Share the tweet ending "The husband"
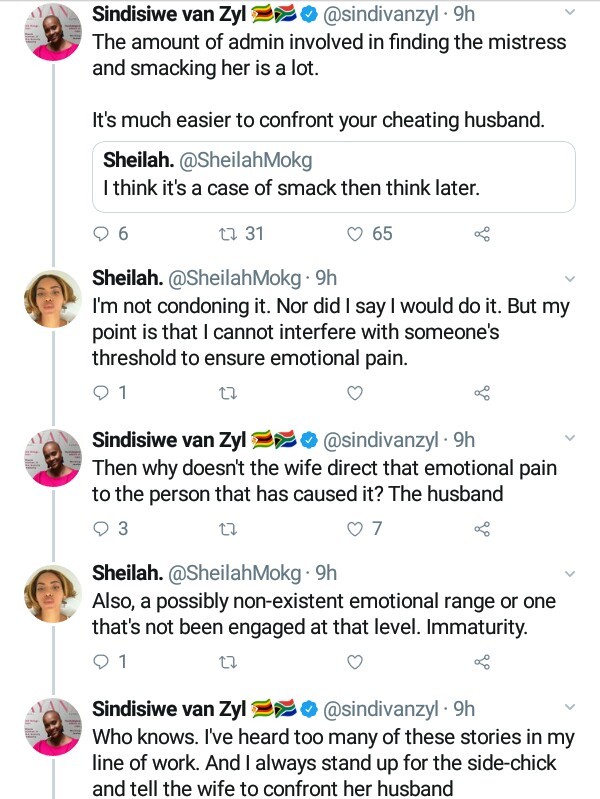This screenshot has width=600, height=799. pyautogui.click(x=481, y=529)
